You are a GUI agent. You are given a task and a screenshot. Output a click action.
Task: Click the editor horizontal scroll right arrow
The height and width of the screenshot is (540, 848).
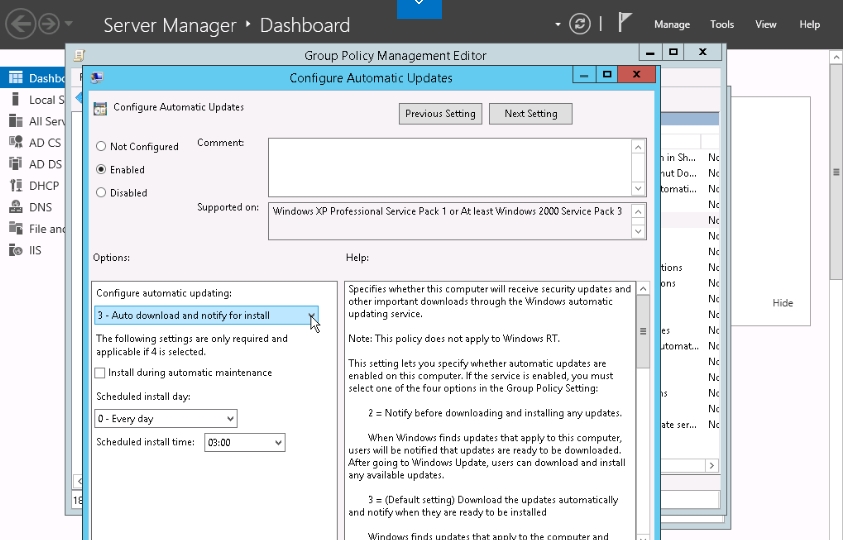(x=712, y=465)
